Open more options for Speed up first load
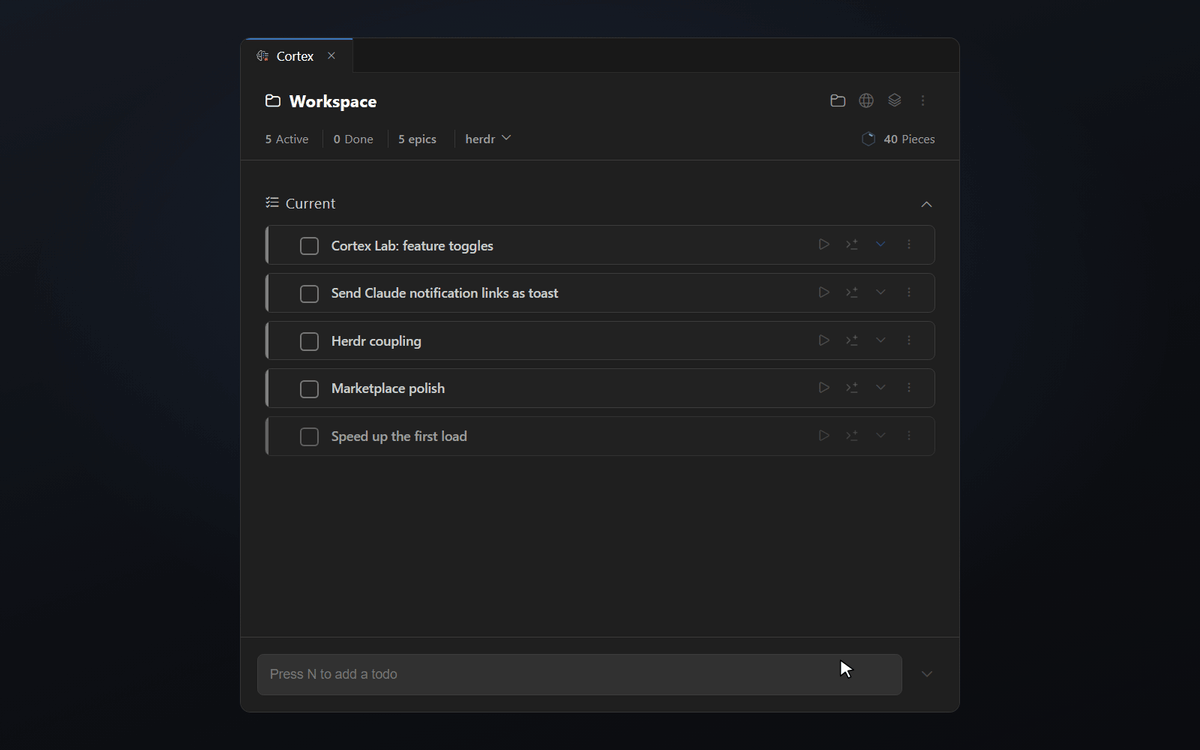1200x750 pixels. (x=909, y=435)
